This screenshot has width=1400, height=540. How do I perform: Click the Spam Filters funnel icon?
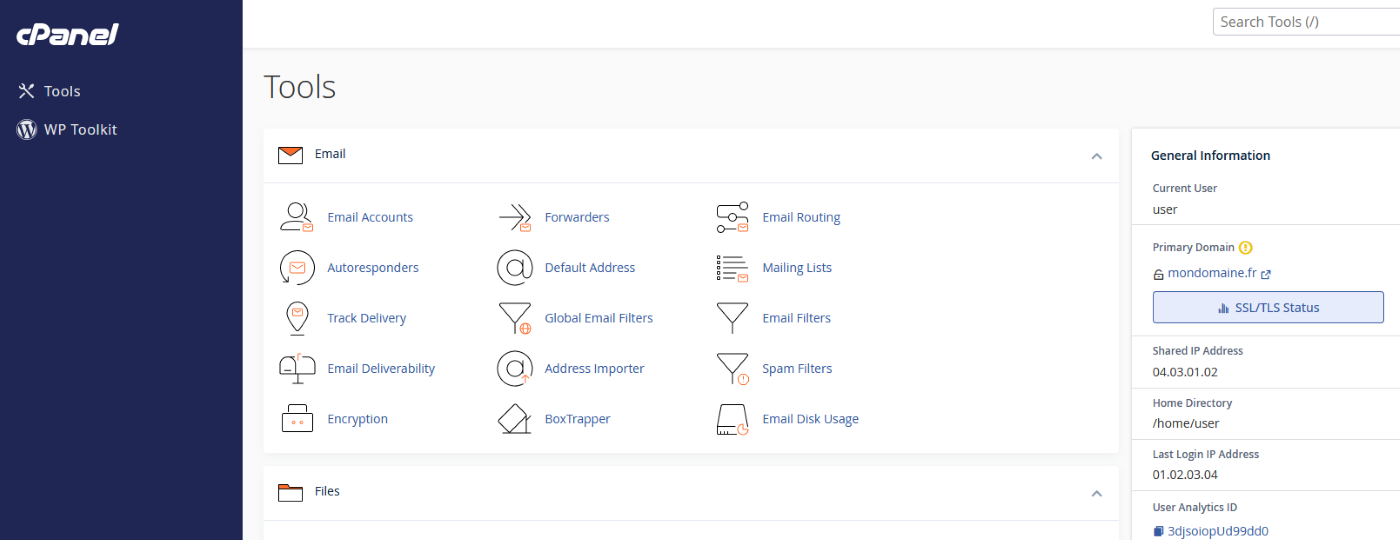(732, 369)
